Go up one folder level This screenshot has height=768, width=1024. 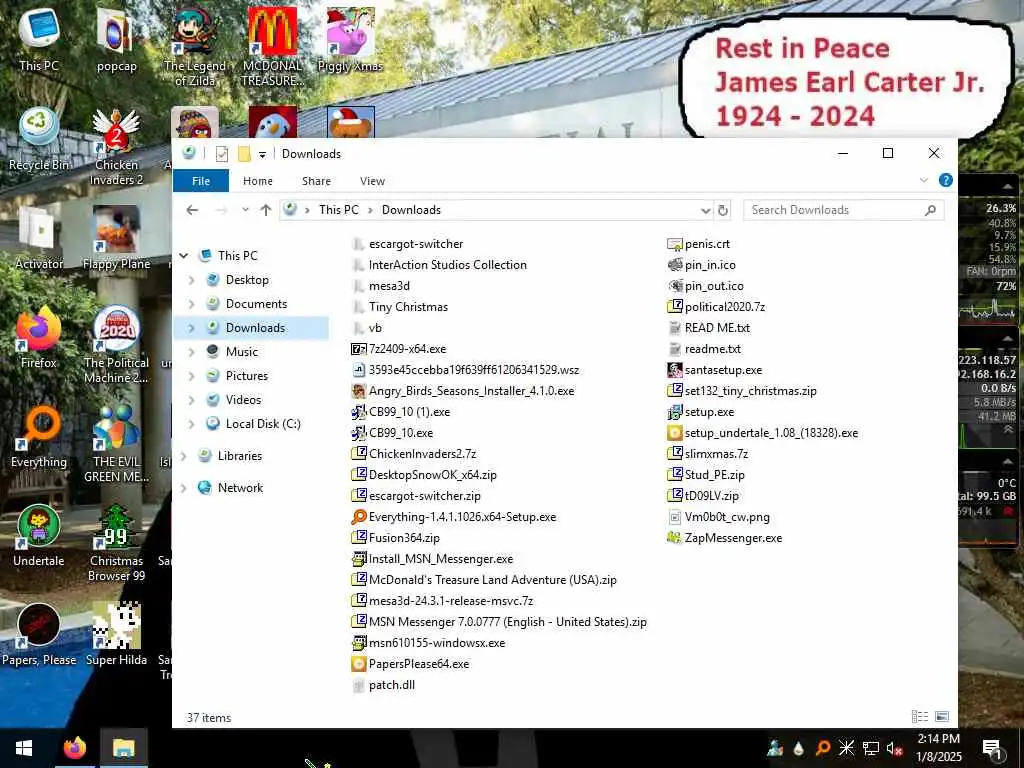tap(265, 210)
